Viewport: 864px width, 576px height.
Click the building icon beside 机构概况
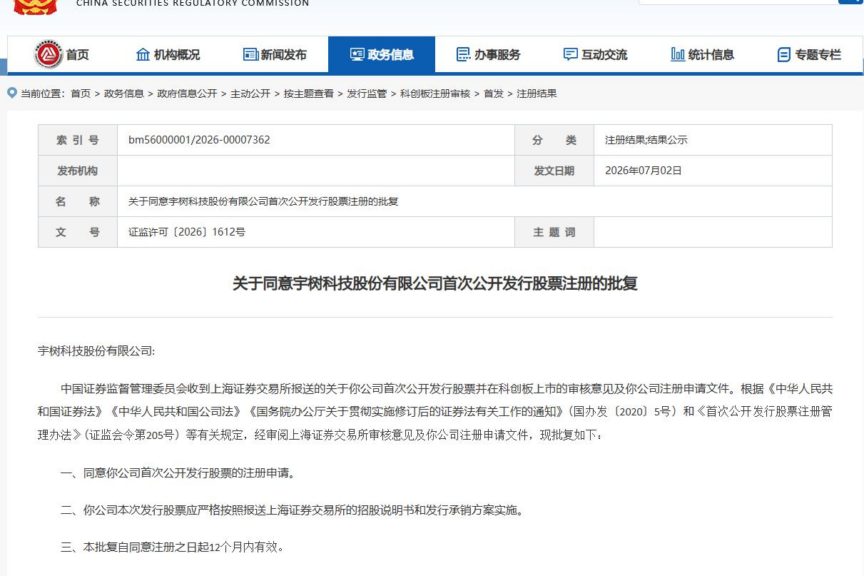point(143,55)
